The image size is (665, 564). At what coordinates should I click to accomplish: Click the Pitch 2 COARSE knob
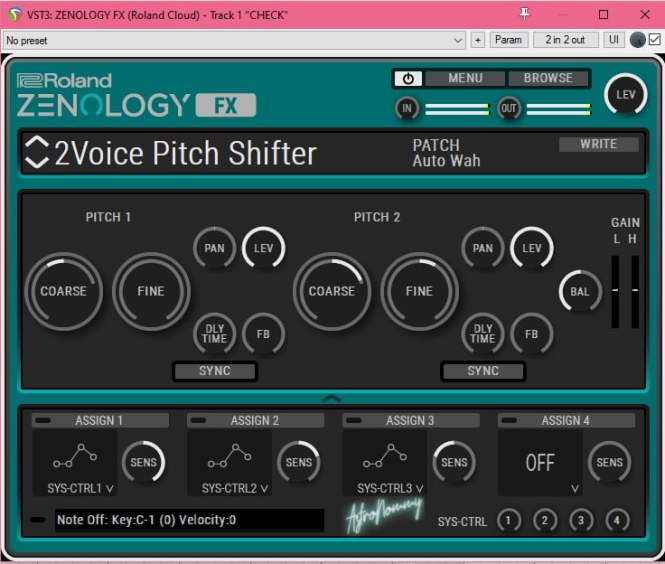[x=332, y=291]
